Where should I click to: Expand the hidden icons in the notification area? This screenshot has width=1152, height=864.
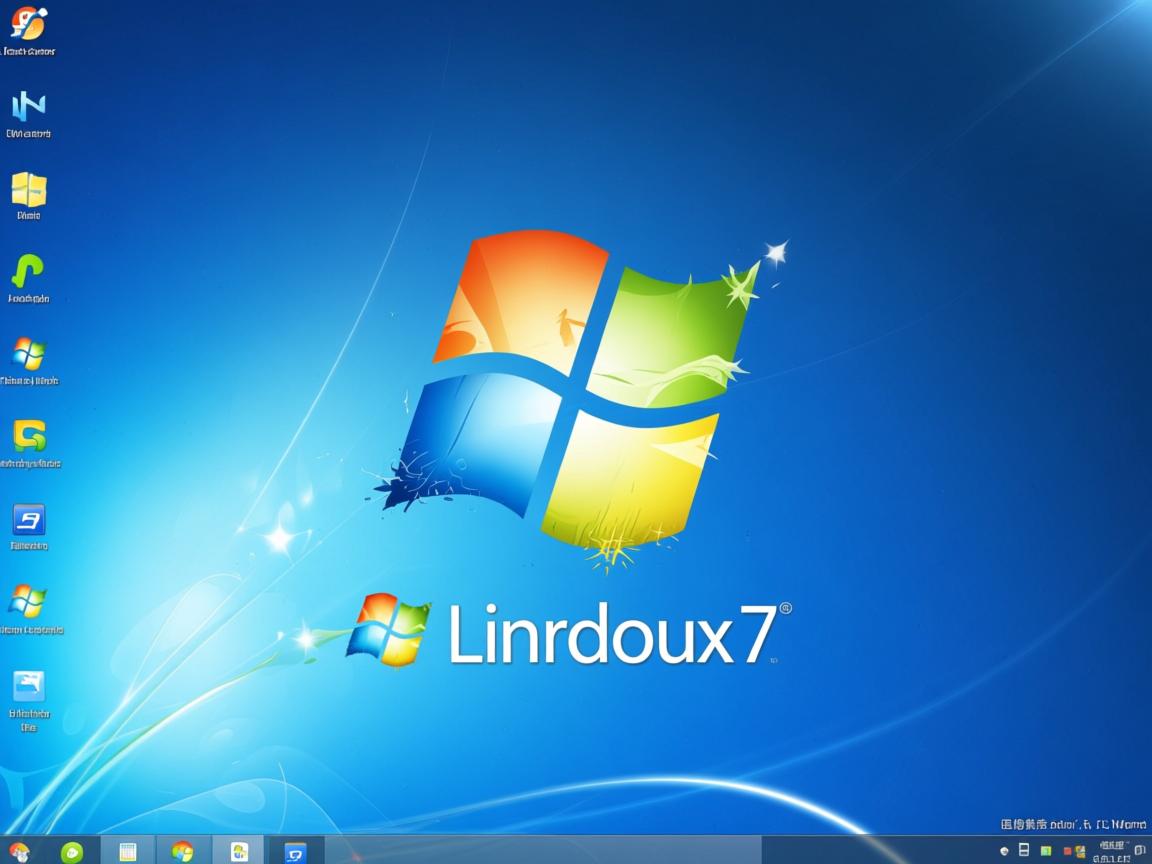(1004, 849)
